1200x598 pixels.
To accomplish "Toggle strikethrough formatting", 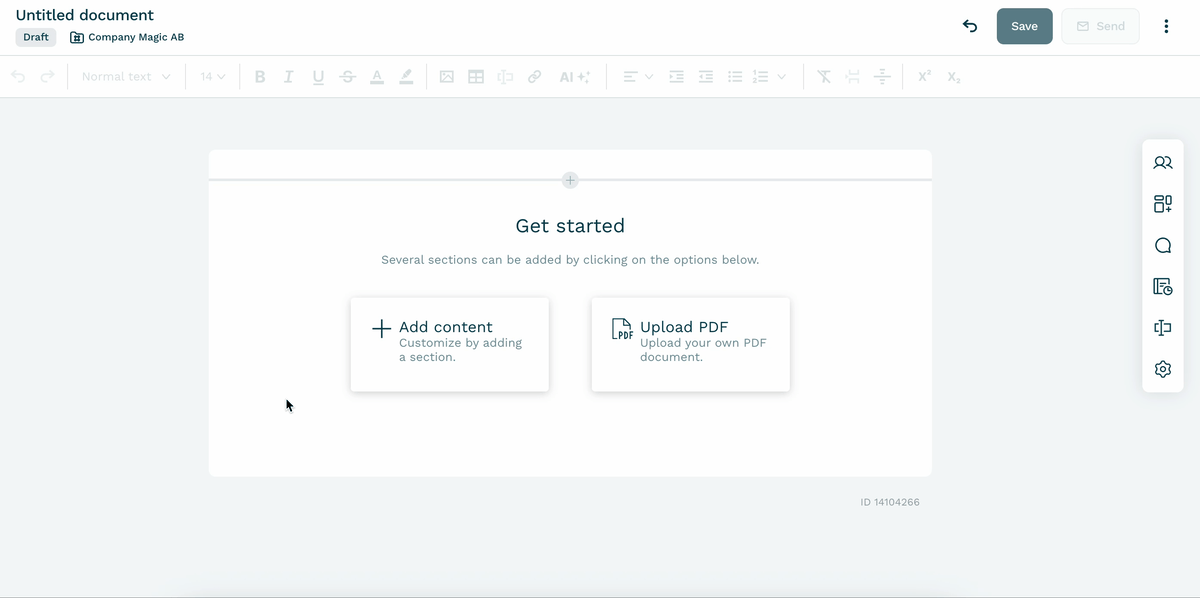I will [x=347, y=76].
